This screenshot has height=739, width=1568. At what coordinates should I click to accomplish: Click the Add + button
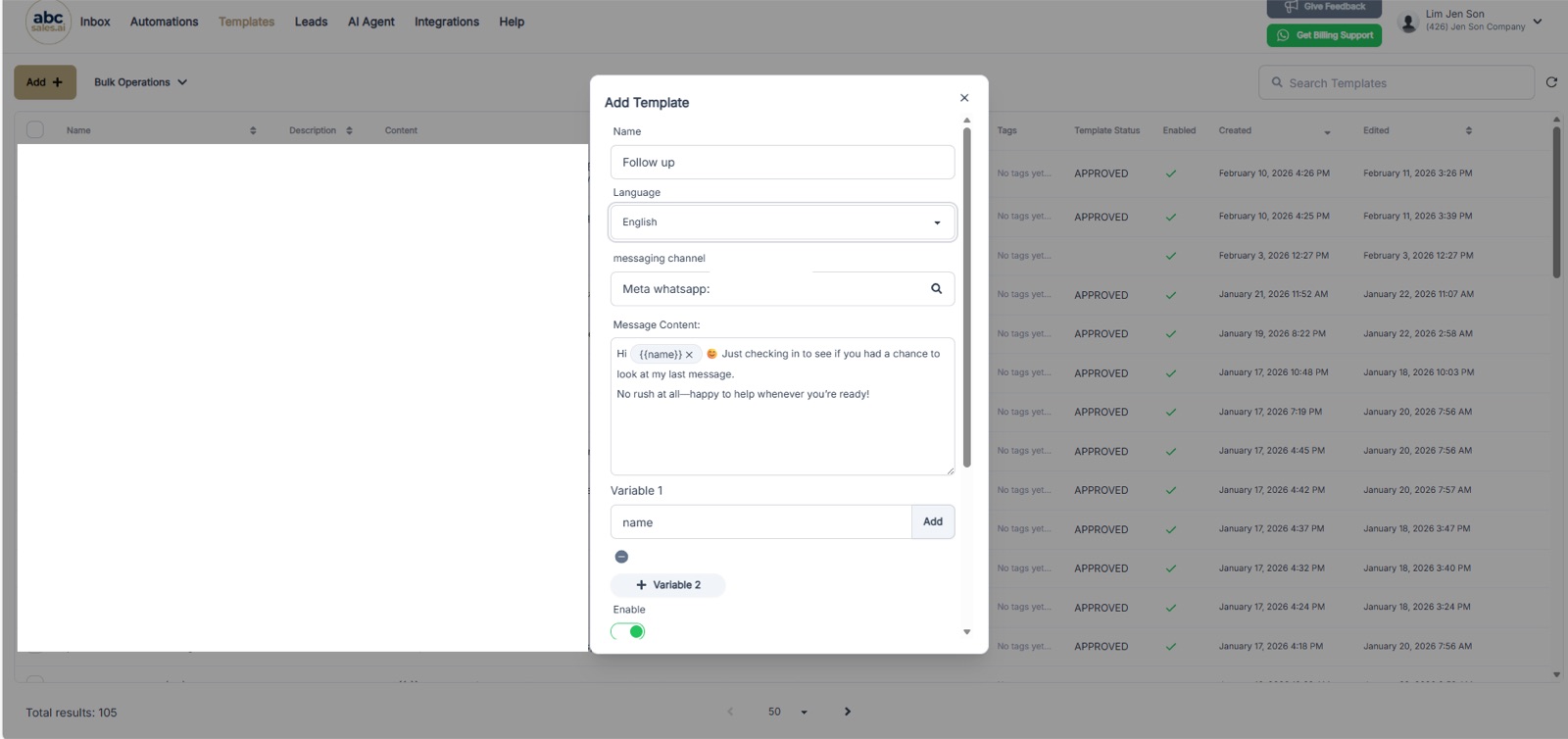tap(45, 82)
